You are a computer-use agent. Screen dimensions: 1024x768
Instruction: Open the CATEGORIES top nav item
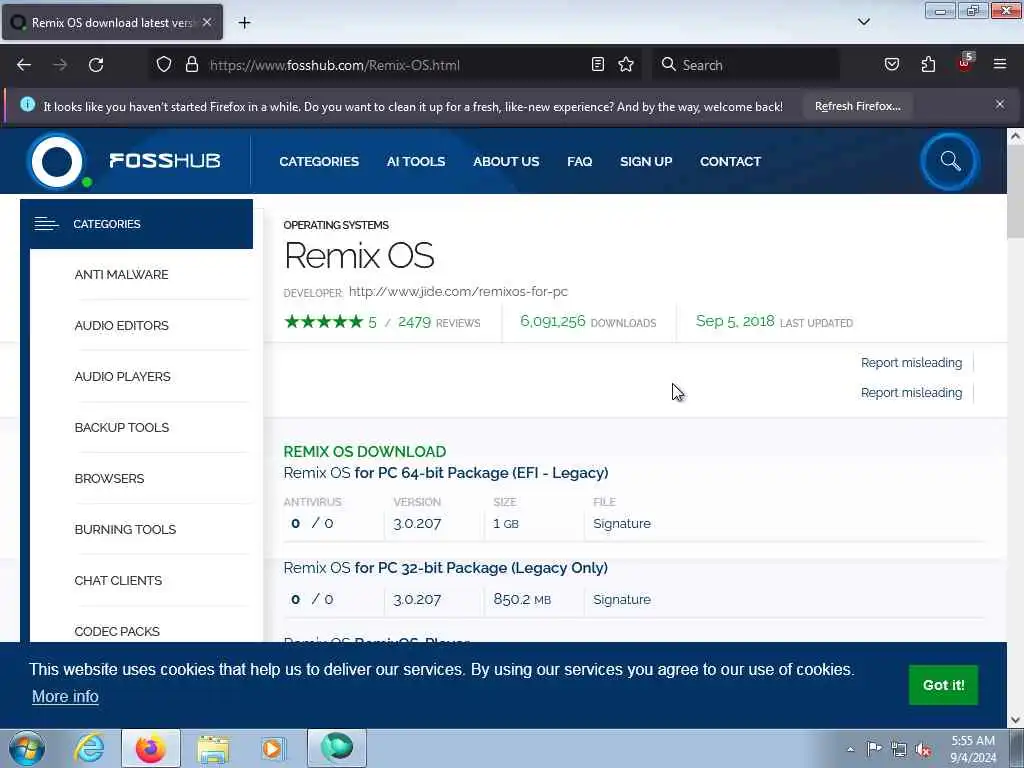(x=319, y=161)
